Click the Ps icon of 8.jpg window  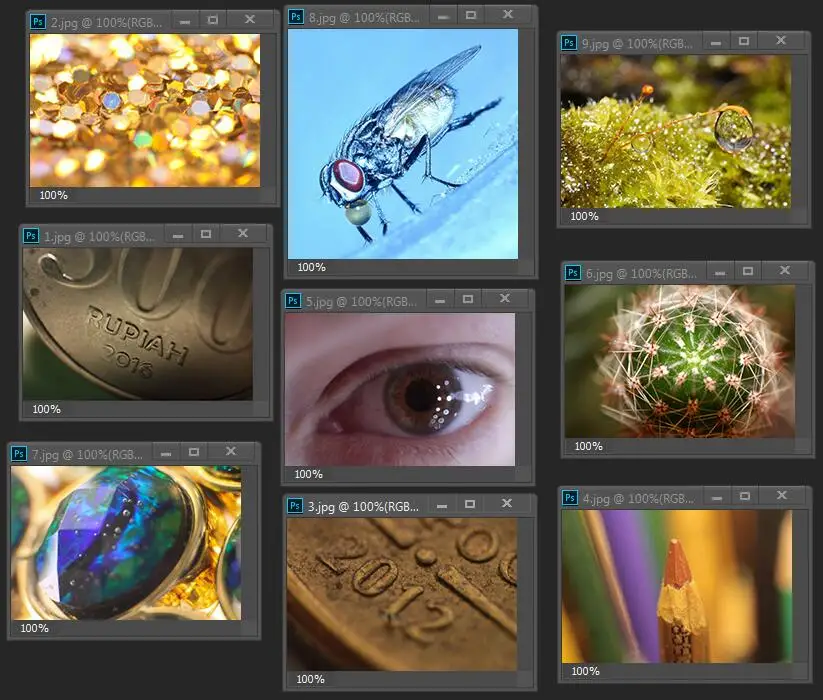click(x=296, y=17)
